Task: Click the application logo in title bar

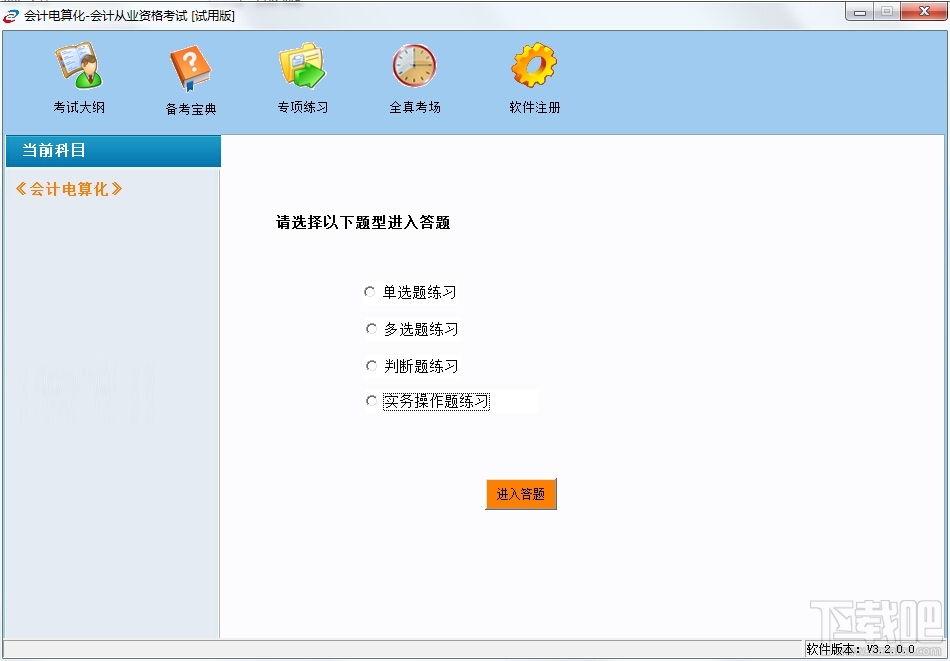Action: [x=11, y=16]
